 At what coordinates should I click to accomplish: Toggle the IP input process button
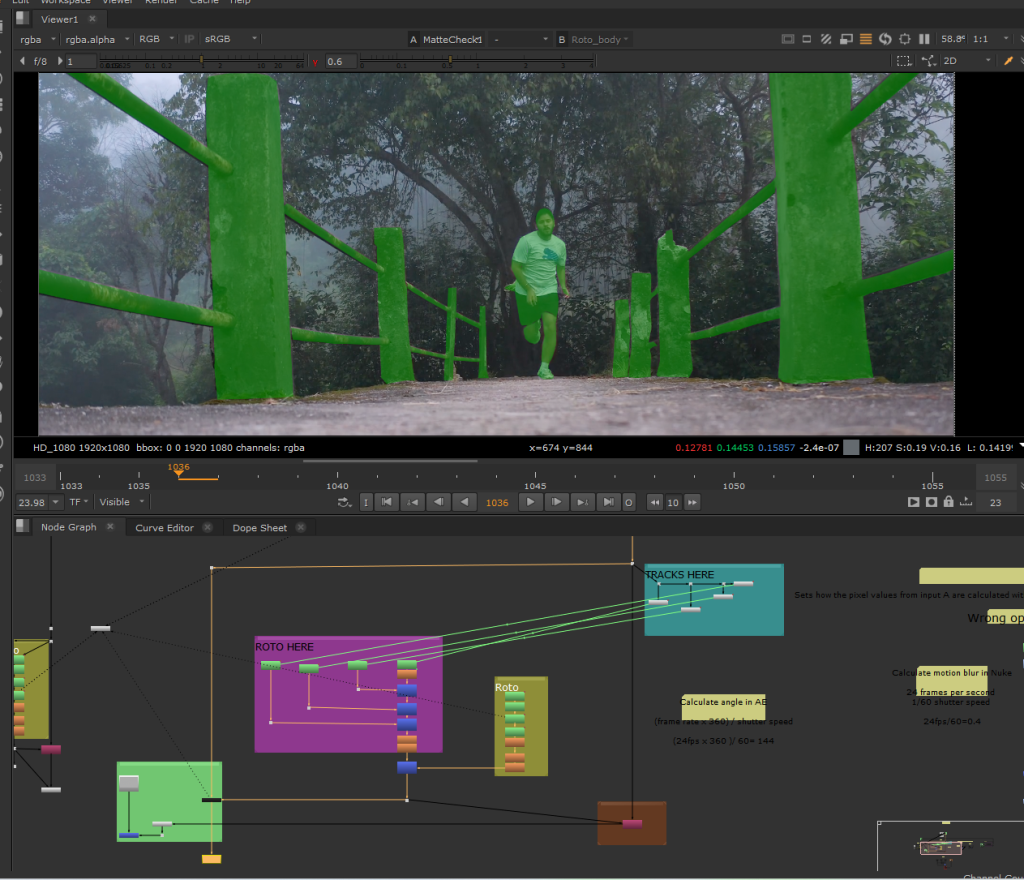[x=189, y=39]
